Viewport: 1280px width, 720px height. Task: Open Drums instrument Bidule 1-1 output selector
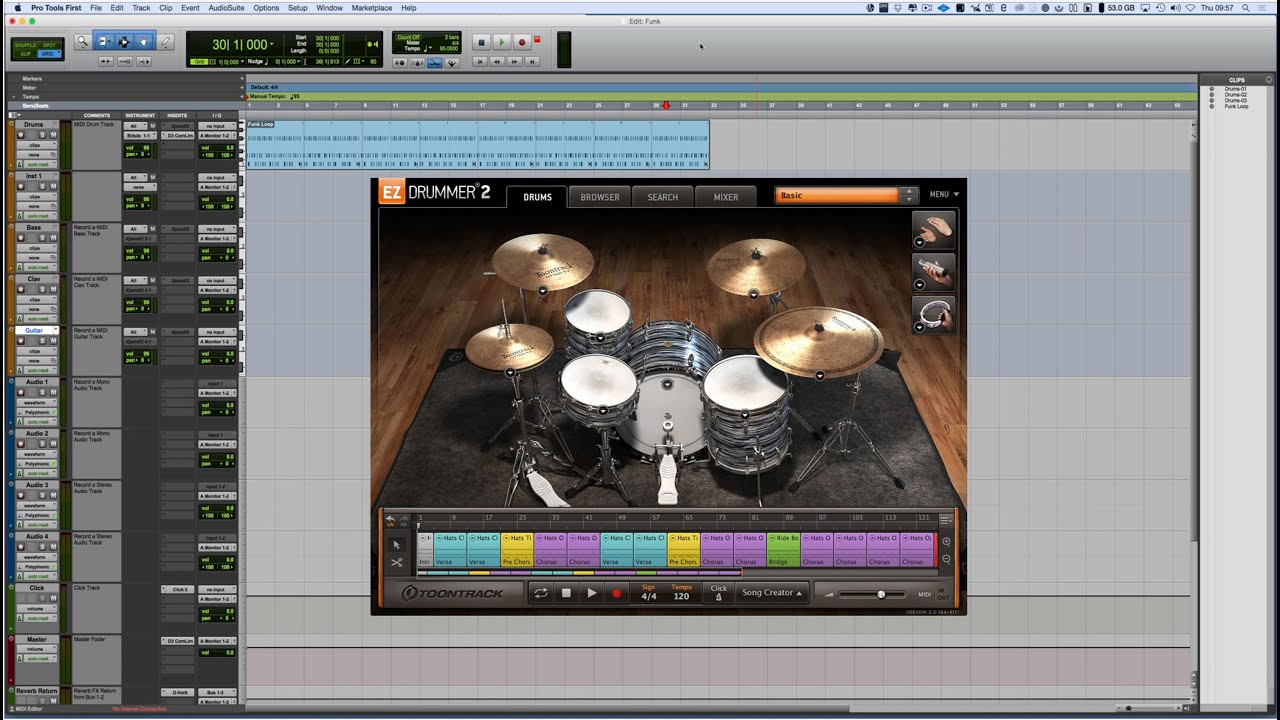click(140, 135)
